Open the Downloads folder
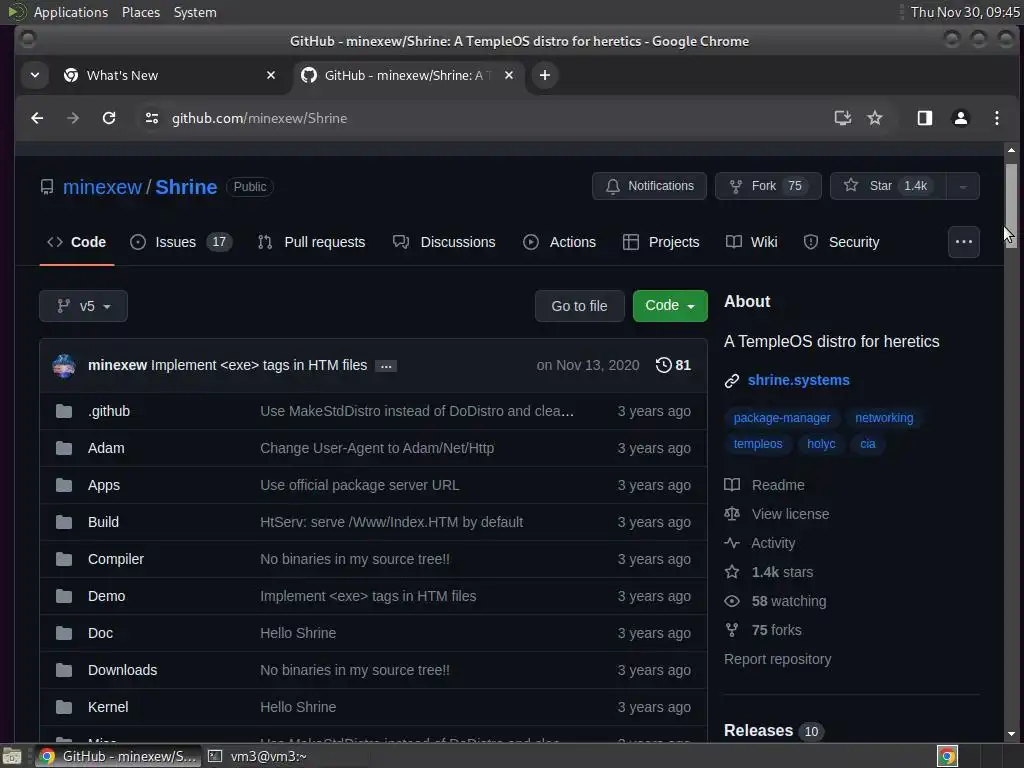This screenshot has height=768, width=1024. [123, 671]
